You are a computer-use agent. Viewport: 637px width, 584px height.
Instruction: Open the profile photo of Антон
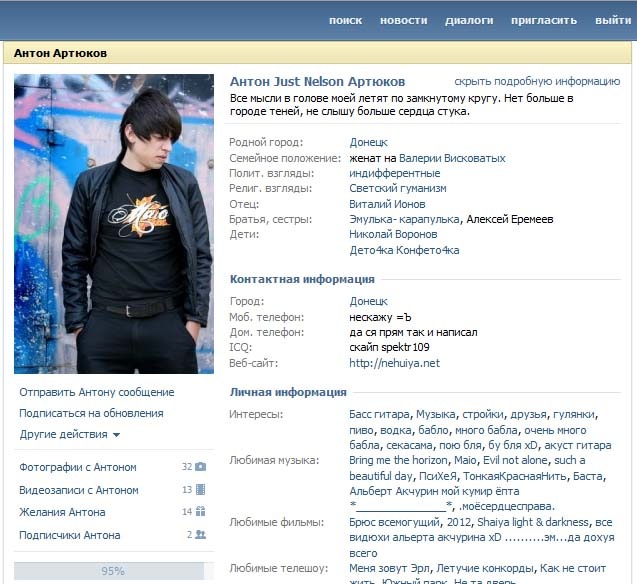point(113,224)
